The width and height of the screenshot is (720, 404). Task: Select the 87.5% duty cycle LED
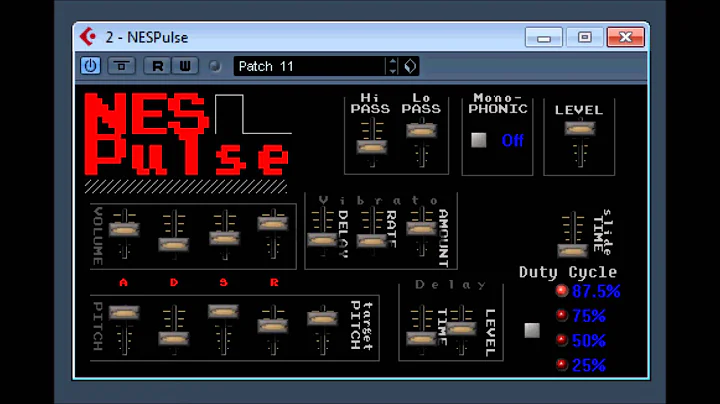coord(562,291)
